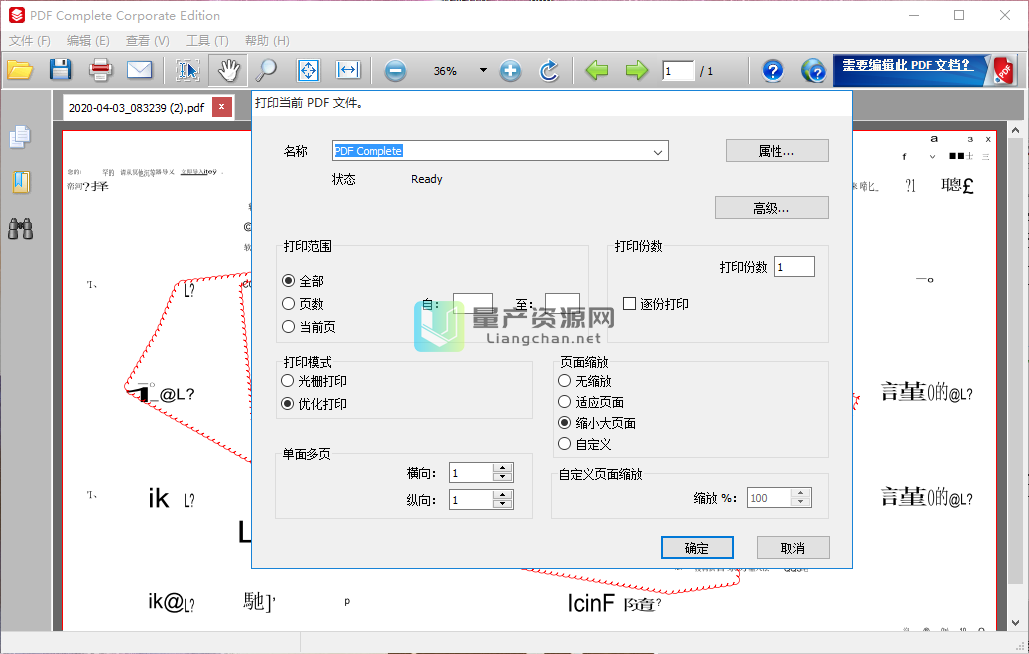Open a file with the folder icon

20,70
